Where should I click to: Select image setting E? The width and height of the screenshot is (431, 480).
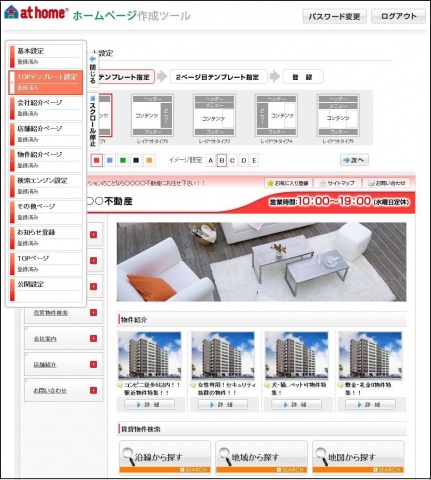[254, 161]
